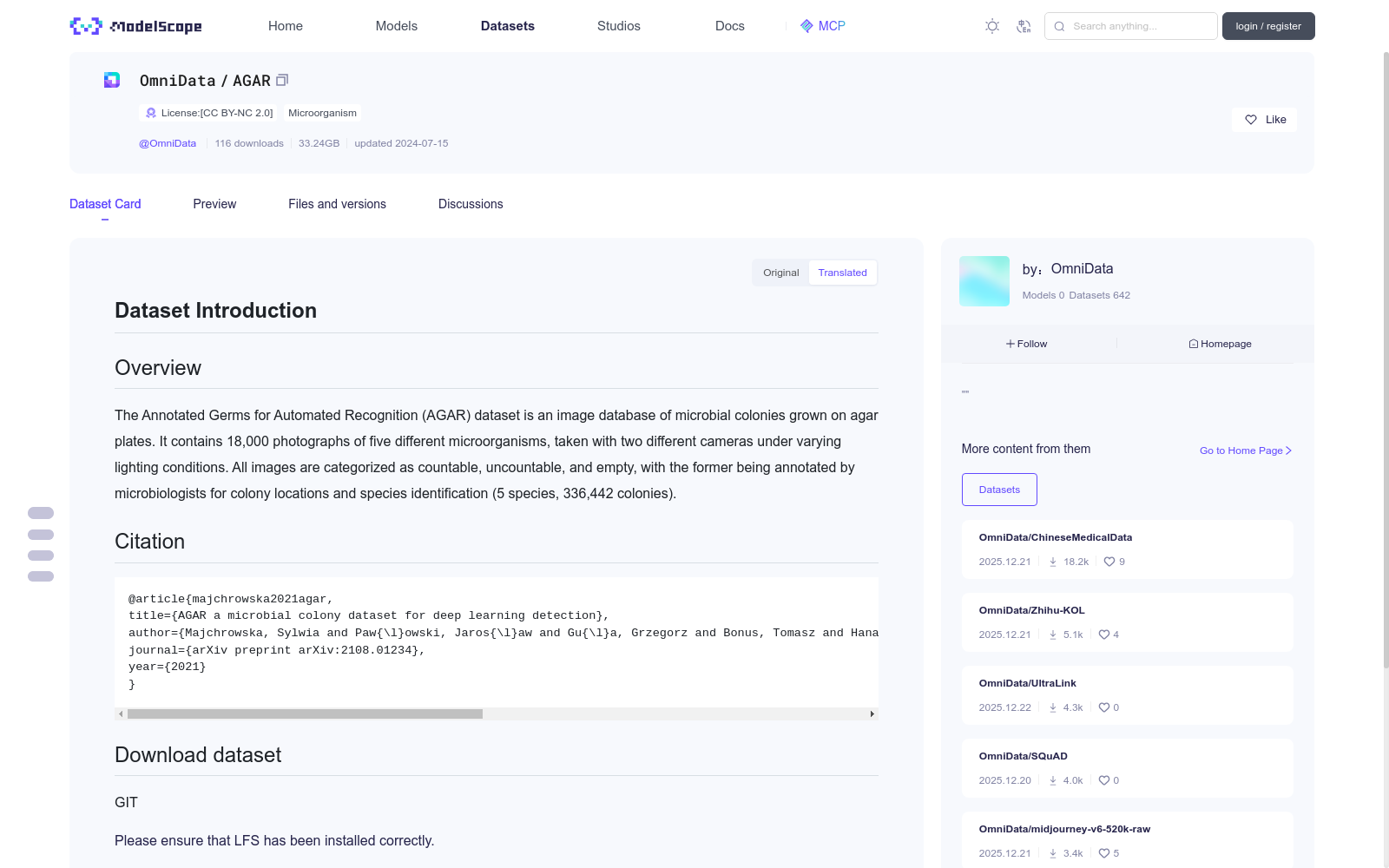Open the Discussions tab
The width and height of the screenshot is (1389, 868).
(471, 204)
